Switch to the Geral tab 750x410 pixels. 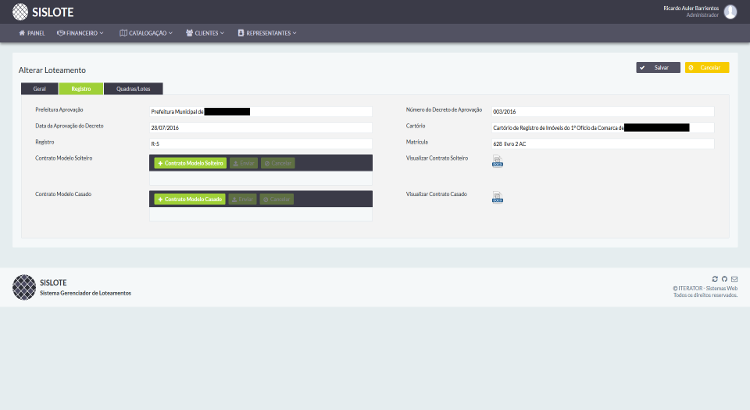40,89
